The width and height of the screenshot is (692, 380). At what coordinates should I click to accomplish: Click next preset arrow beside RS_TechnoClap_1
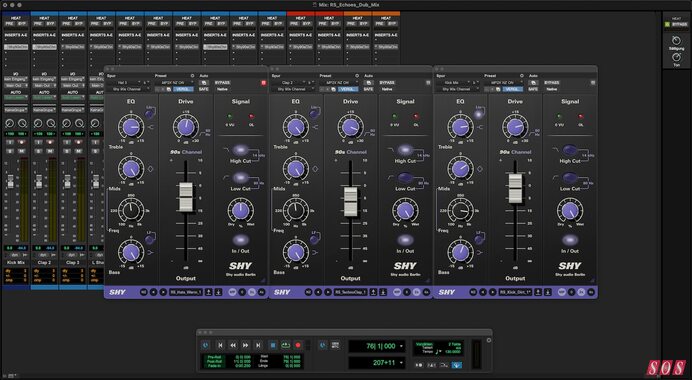pyautogui.click(x=327, y=292)
